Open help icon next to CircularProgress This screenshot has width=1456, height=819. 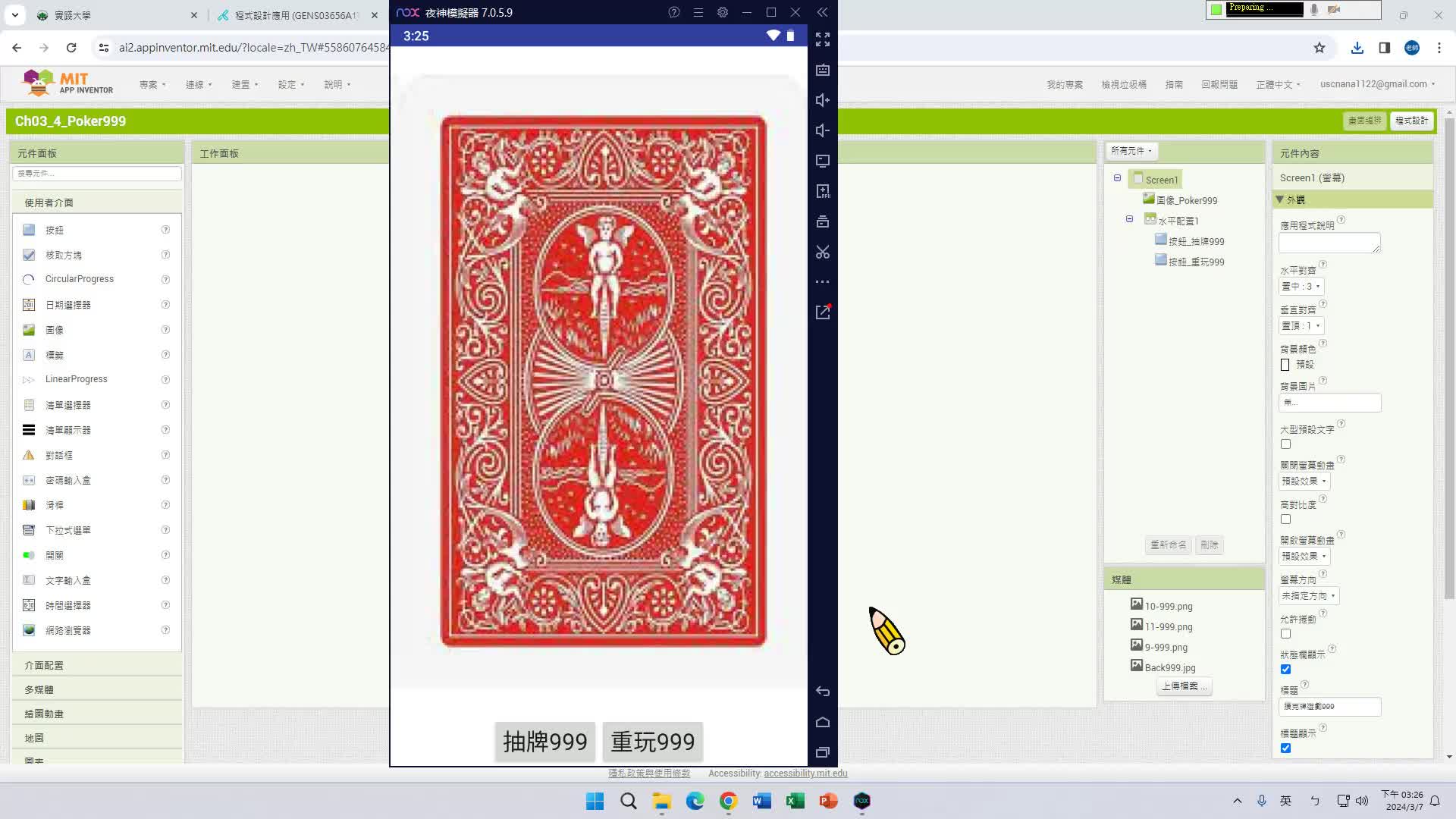tap(165, 279)
